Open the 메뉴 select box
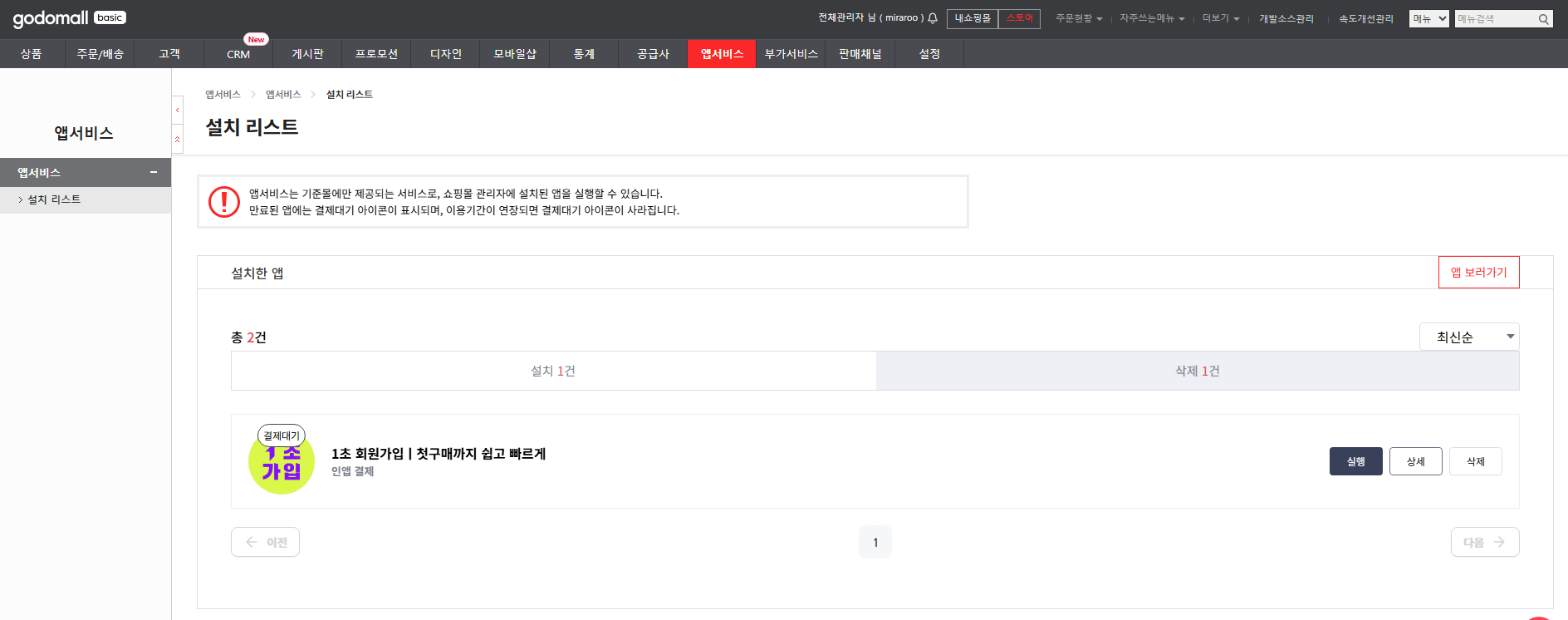 pos(1429,18)
